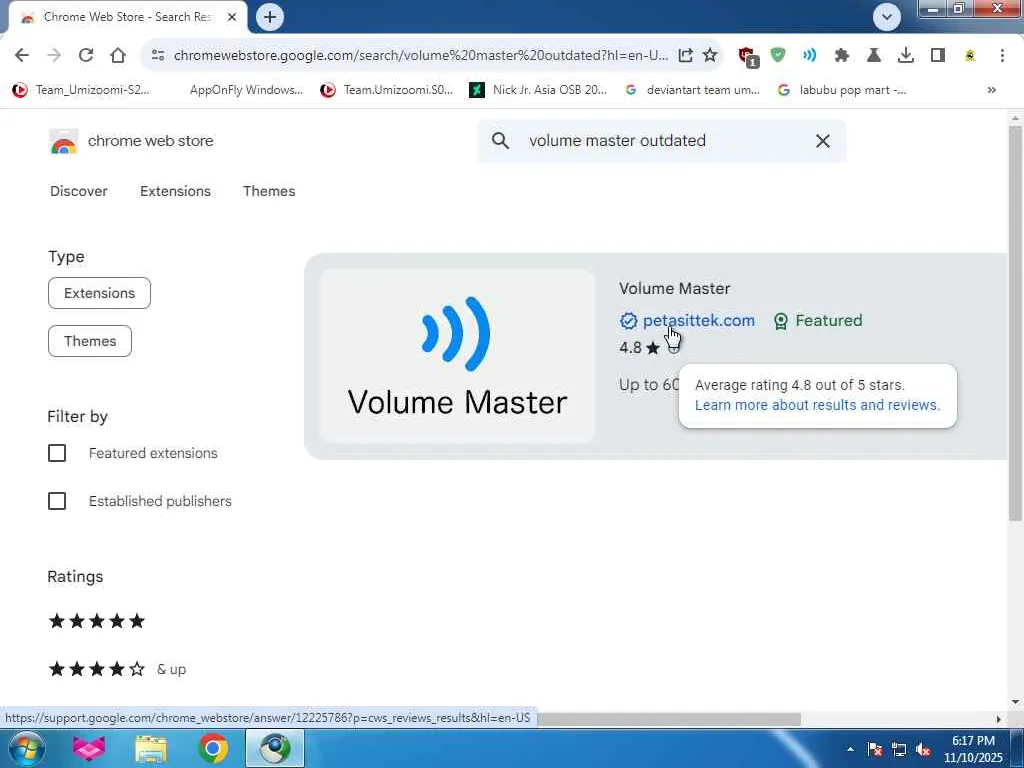Open the profile avatar icon
This screenshot has width=1024, height=768.
tap(970, 56)
